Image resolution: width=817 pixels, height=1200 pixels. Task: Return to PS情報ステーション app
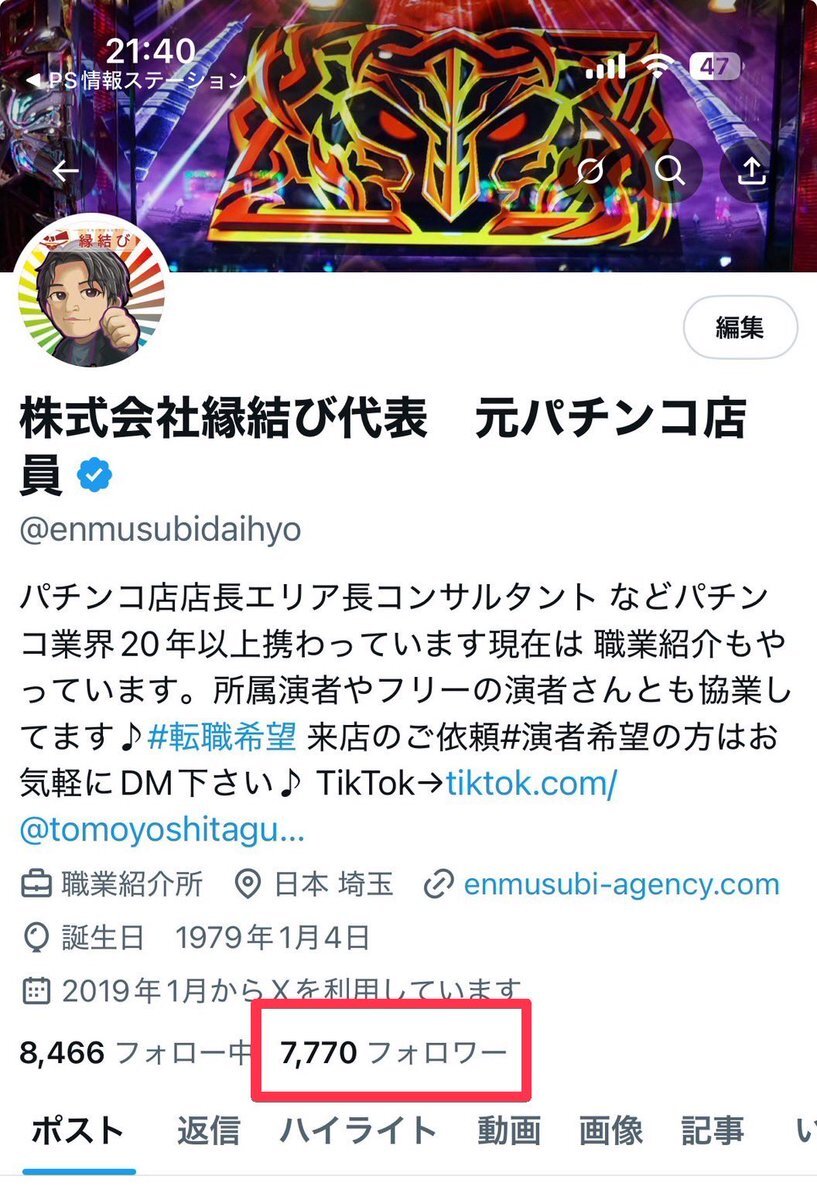(132, 80)
